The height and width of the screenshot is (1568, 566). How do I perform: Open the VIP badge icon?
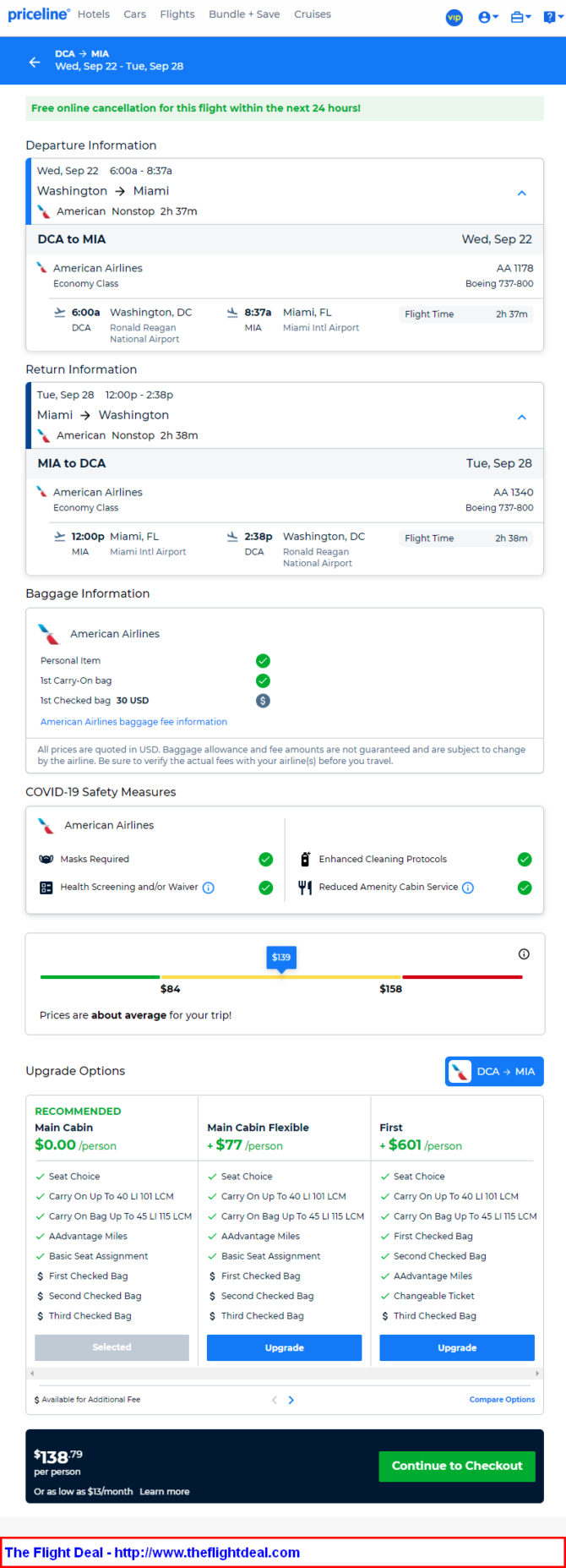[x=454, y=17]
